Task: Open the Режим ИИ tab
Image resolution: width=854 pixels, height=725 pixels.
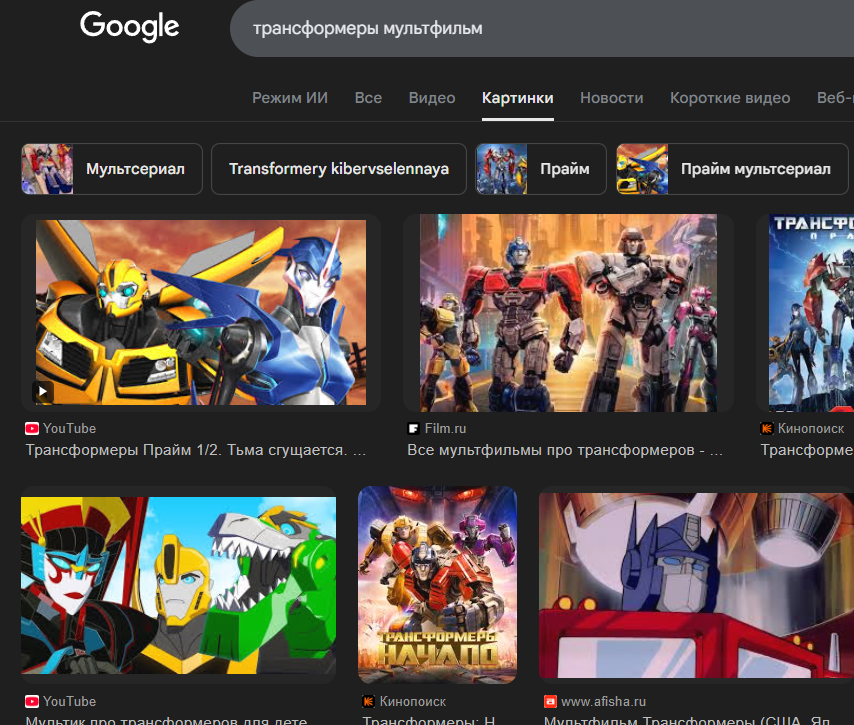Action: coord(290,98)
